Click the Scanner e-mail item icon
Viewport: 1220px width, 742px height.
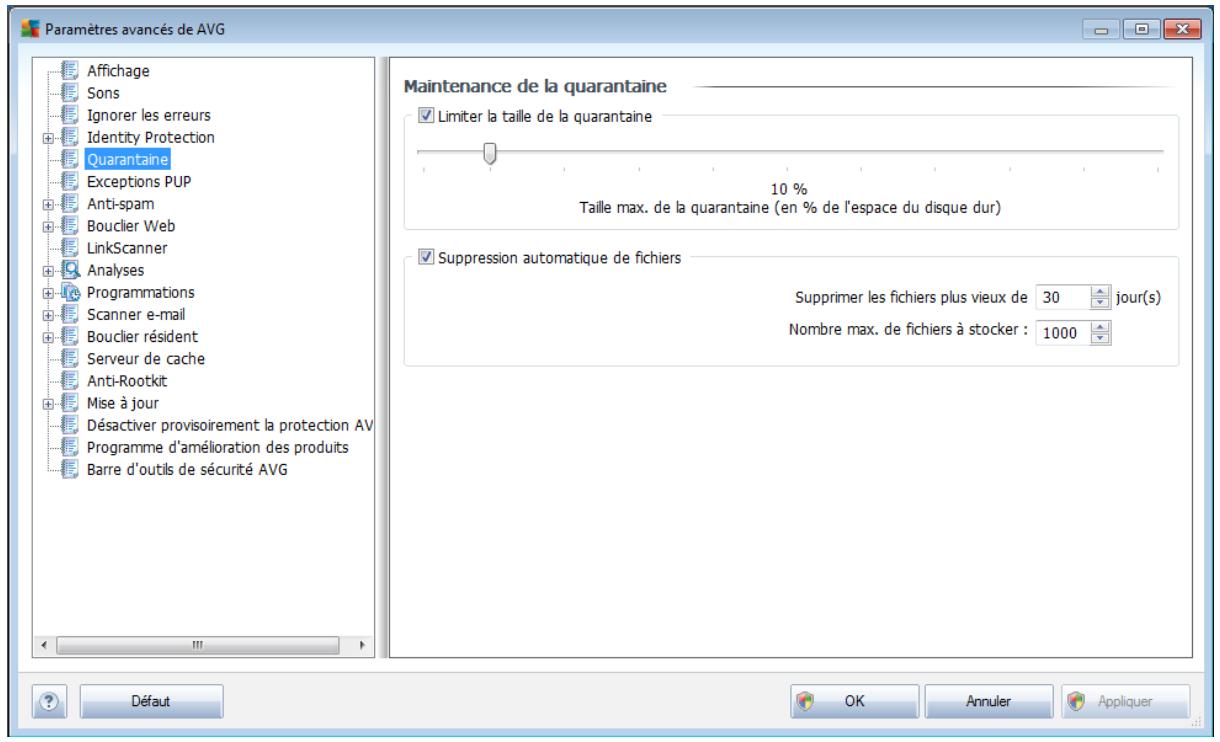click(x=69, y=314)
